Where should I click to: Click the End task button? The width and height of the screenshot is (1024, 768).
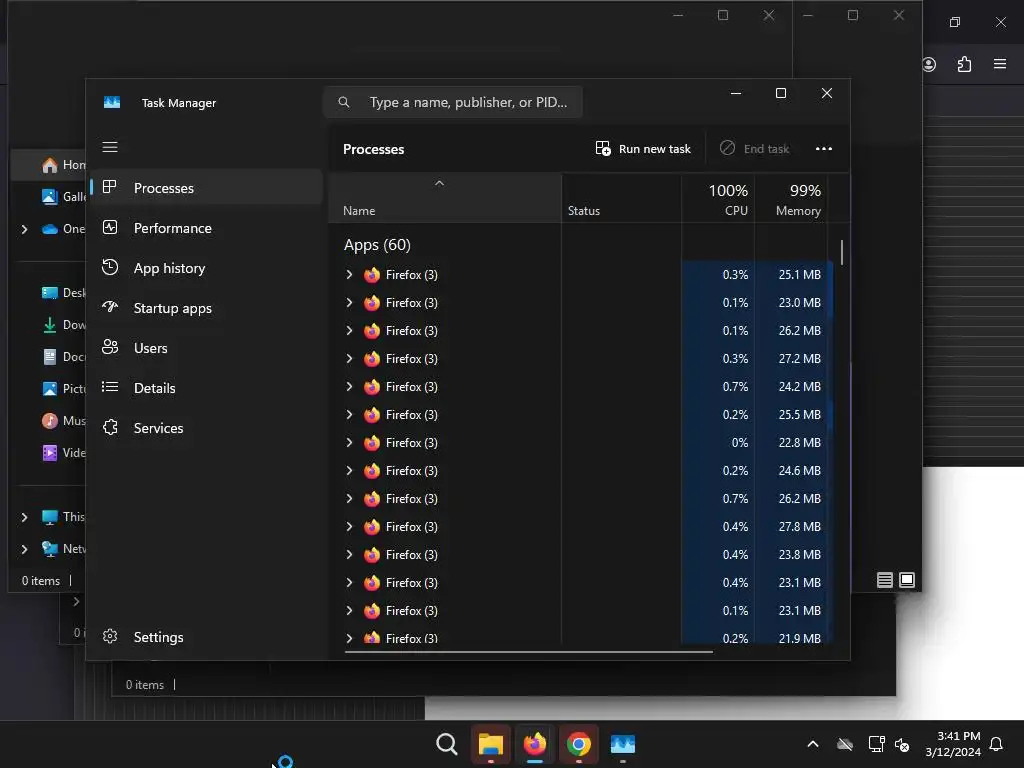[754, 149]
